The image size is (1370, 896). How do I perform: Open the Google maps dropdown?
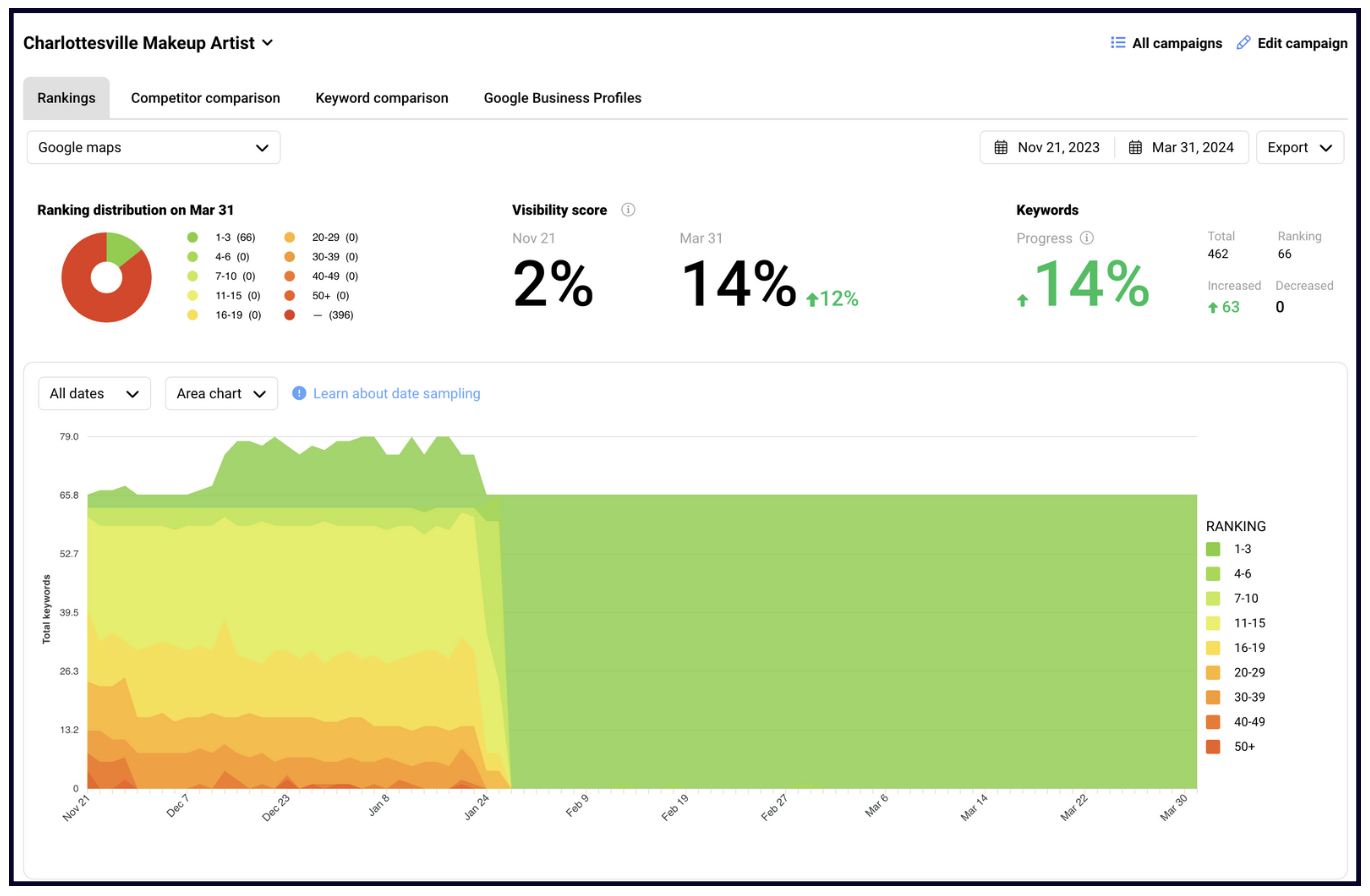tap(154, 148)
